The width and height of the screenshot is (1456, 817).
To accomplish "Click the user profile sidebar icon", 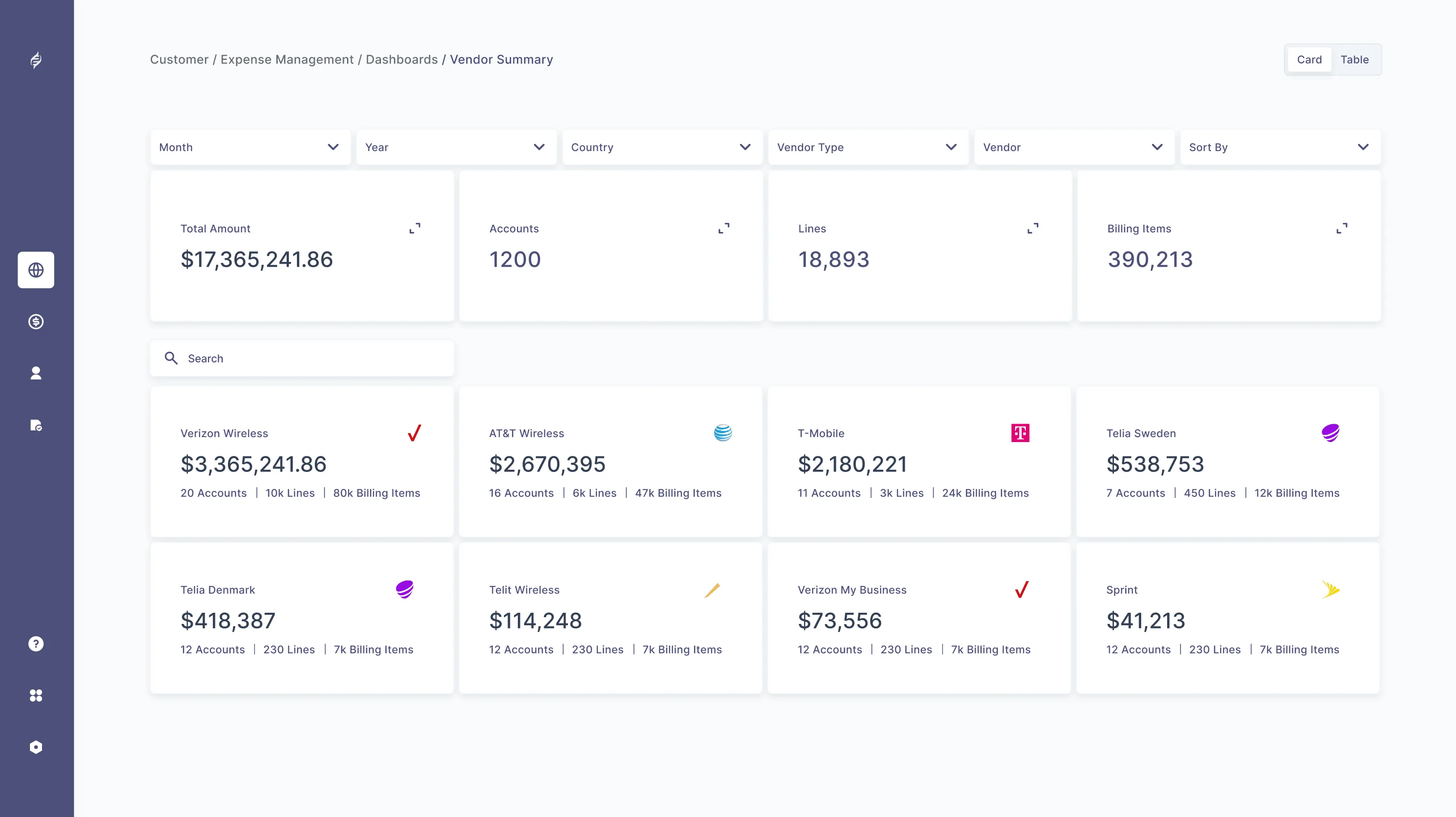I will point(36,373).
